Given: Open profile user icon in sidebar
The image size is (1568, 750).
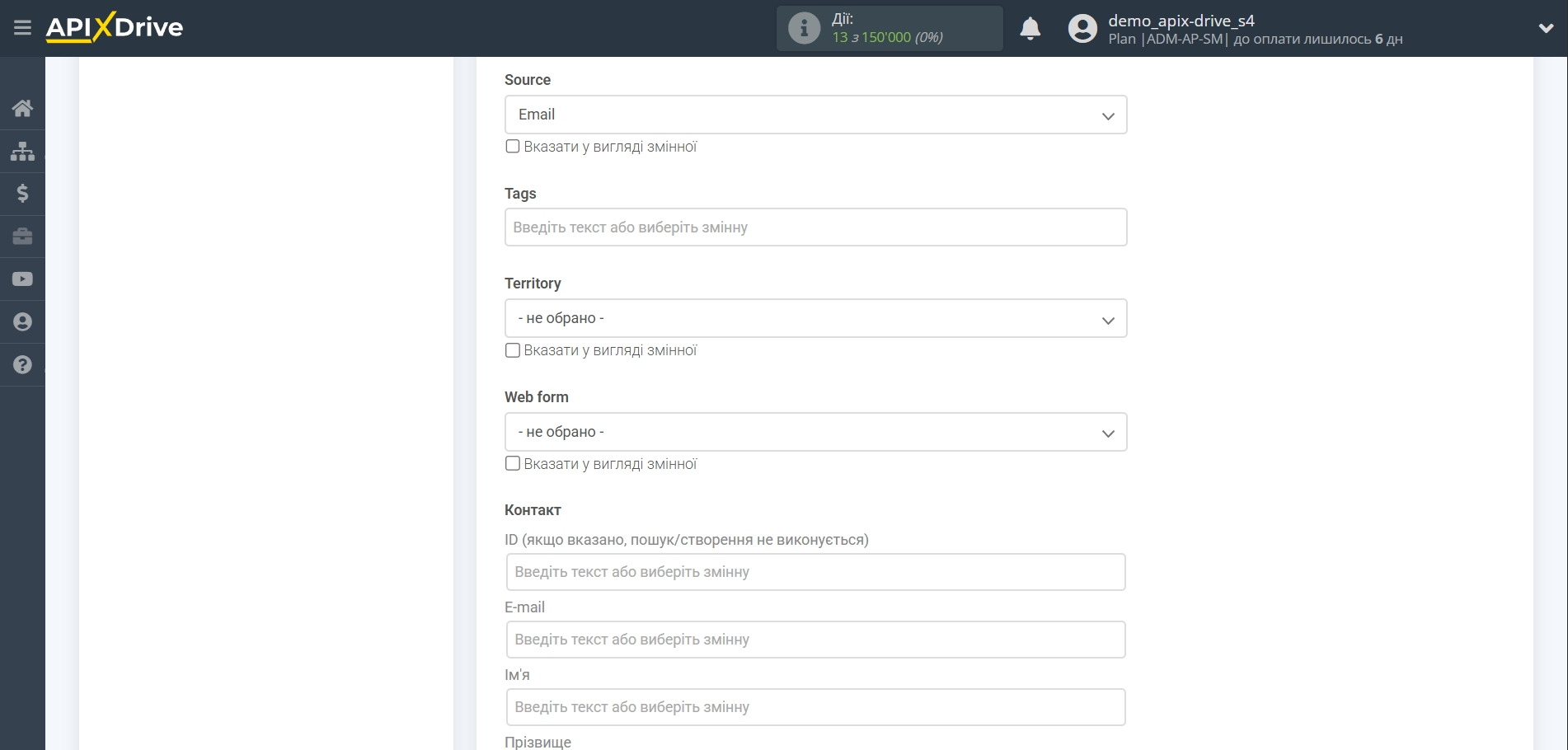Looking at the screenshot, I should [x=22, y=322].
